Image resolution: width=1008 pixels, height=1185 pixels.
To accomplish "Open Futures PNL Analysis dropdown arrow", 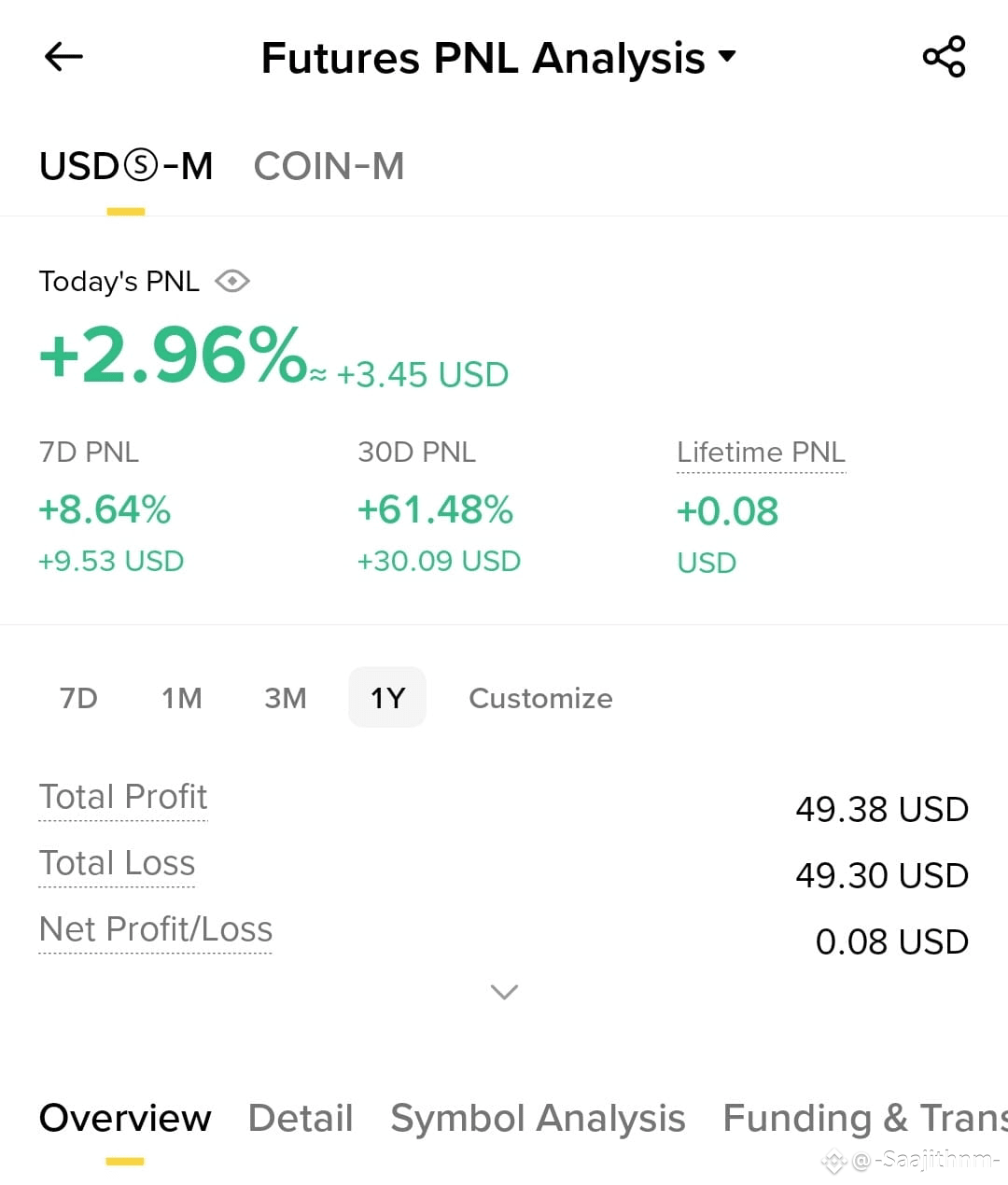I will 727,56.
